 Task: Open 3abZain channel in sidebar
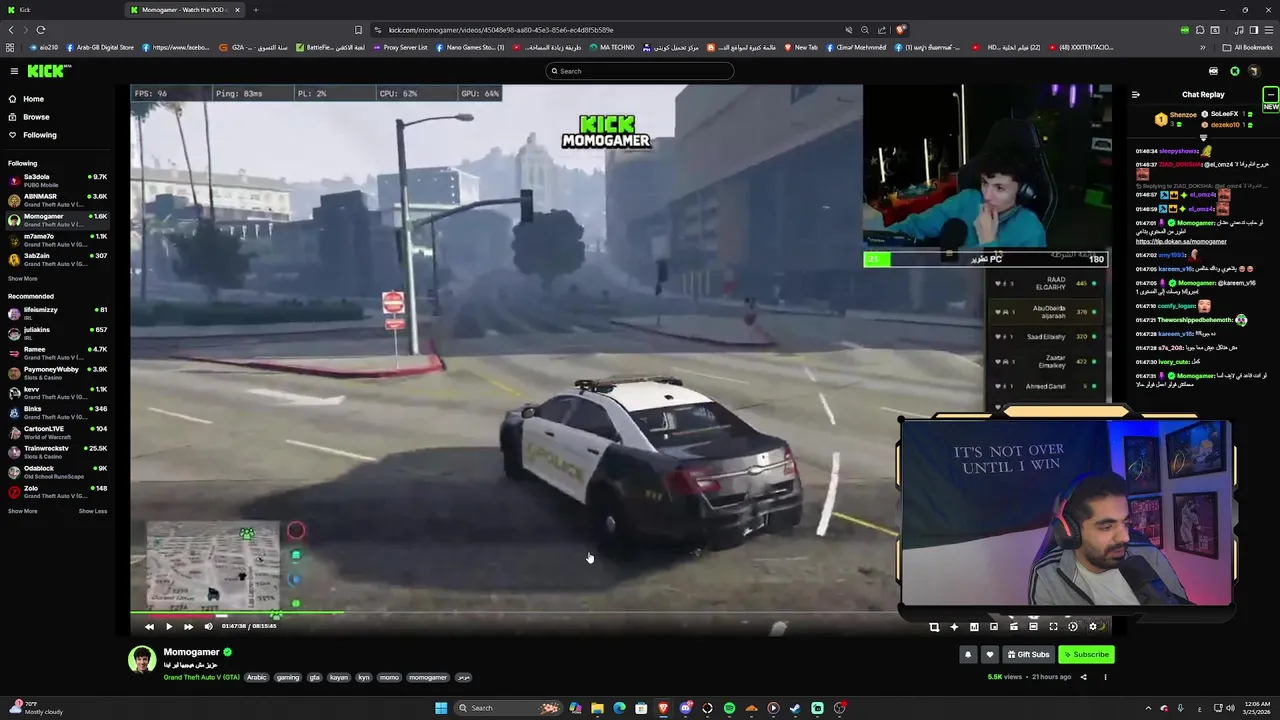[x=57, y=260]
